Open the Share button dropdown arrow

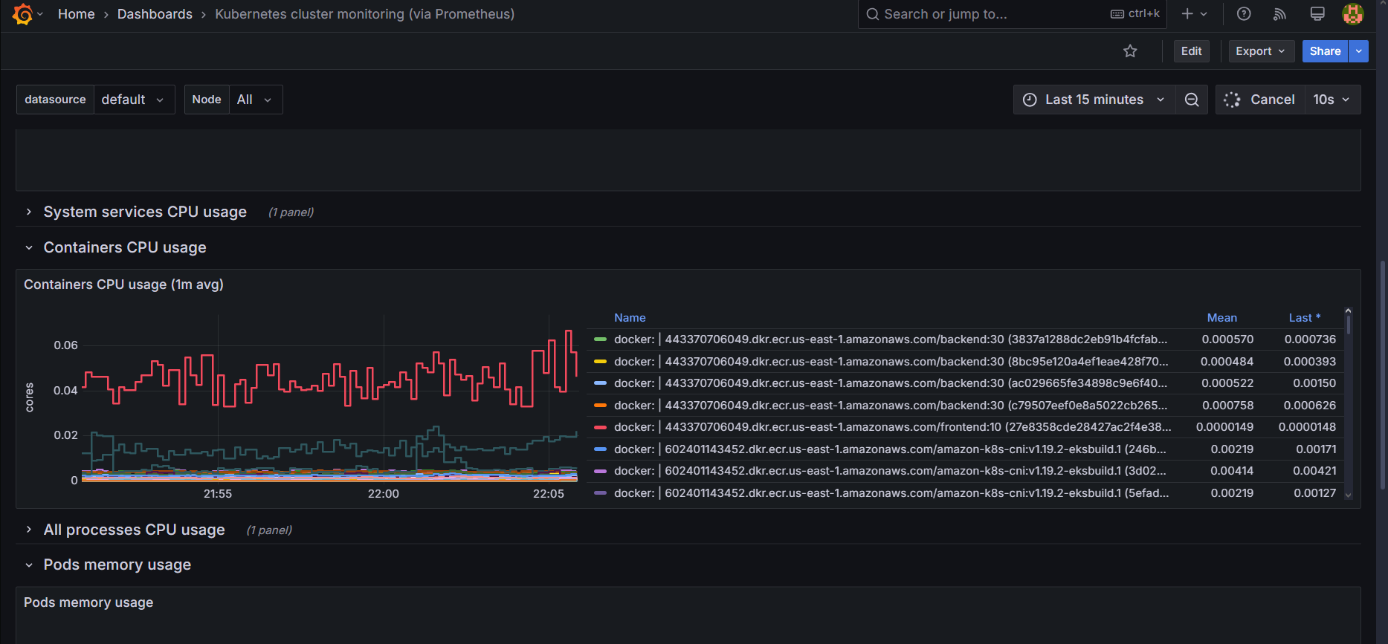(x=1358, y=51)
